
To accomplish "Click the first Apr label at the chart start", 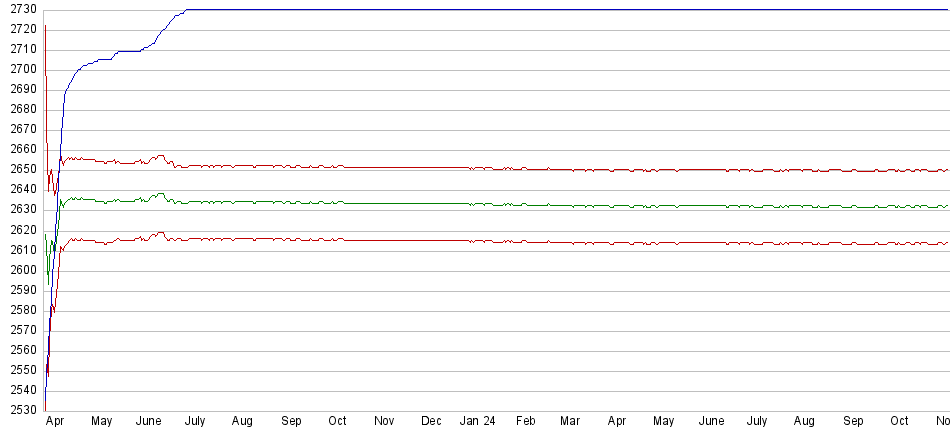I will point(56,422).
